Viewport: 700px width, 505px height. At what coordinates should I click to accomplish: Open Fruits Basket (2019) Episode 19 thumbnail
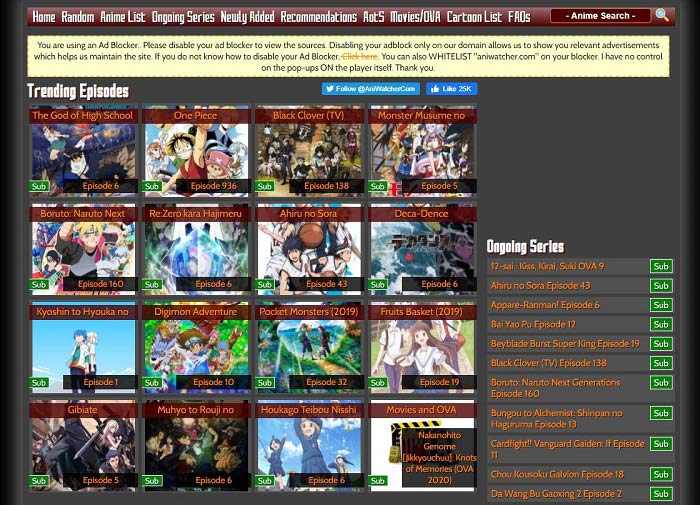click(x=422, y=347)
